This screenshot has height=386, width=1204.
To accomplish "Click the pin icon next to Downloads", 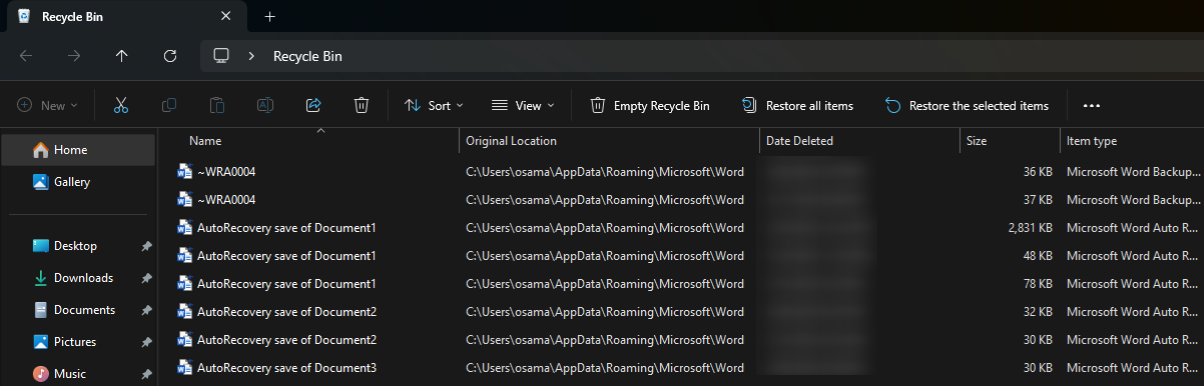I will point(146,278).
